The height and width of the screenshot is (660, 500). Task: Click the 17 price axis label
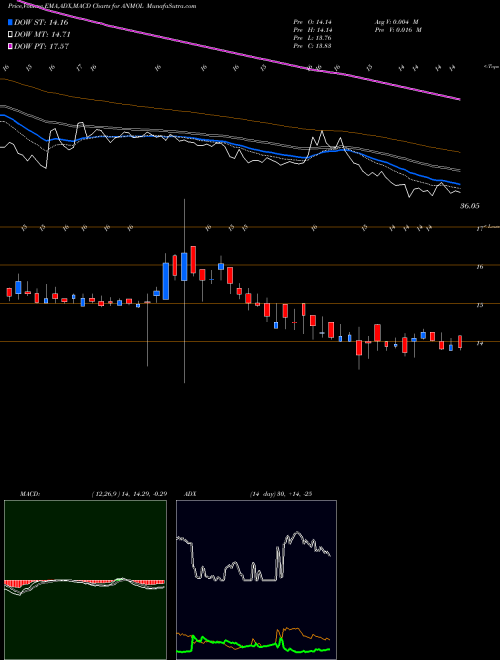point(479,229)
